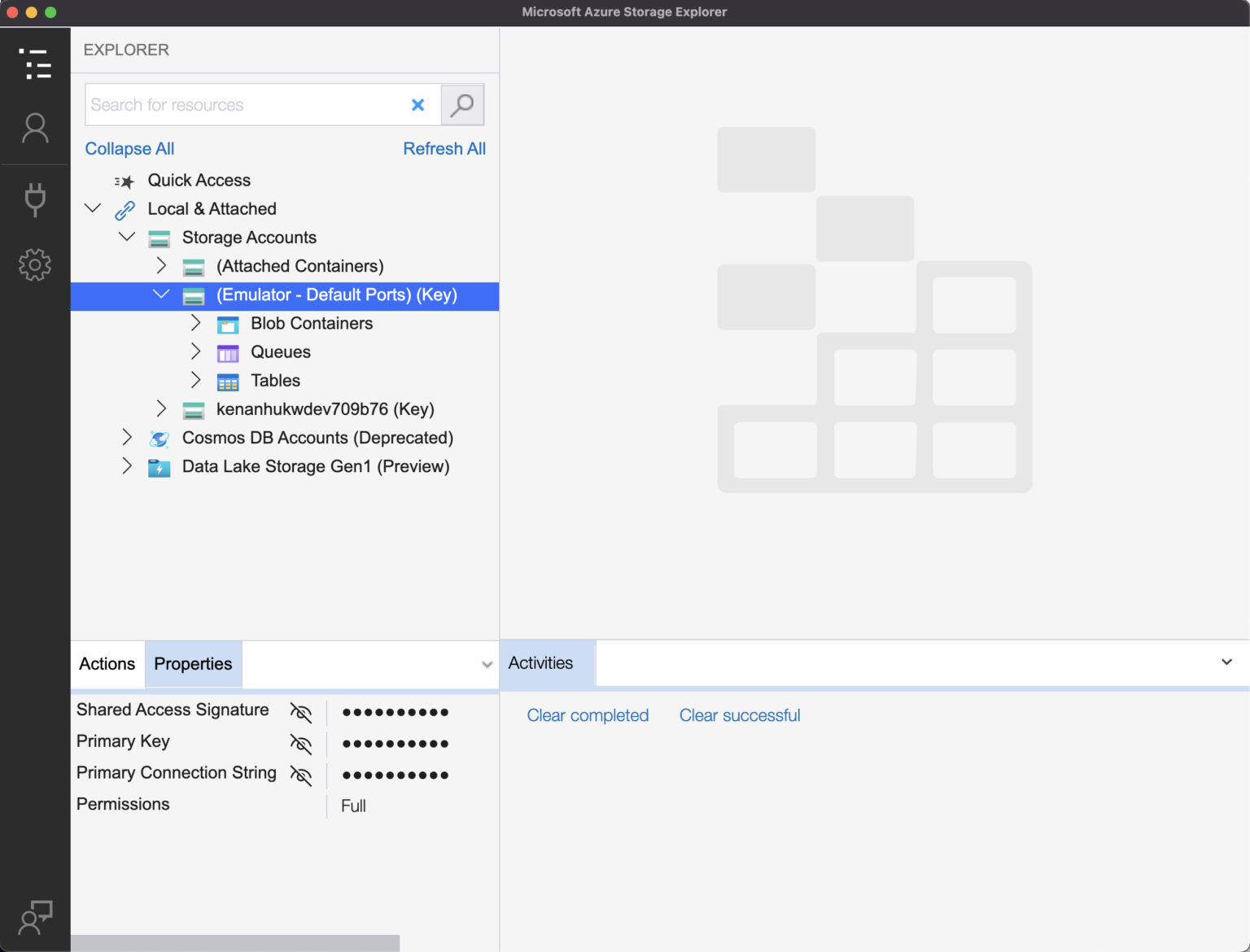Select the Blob Containers node icon
This screenshot has width=1250, height=952.
click(x=227, y=324)
